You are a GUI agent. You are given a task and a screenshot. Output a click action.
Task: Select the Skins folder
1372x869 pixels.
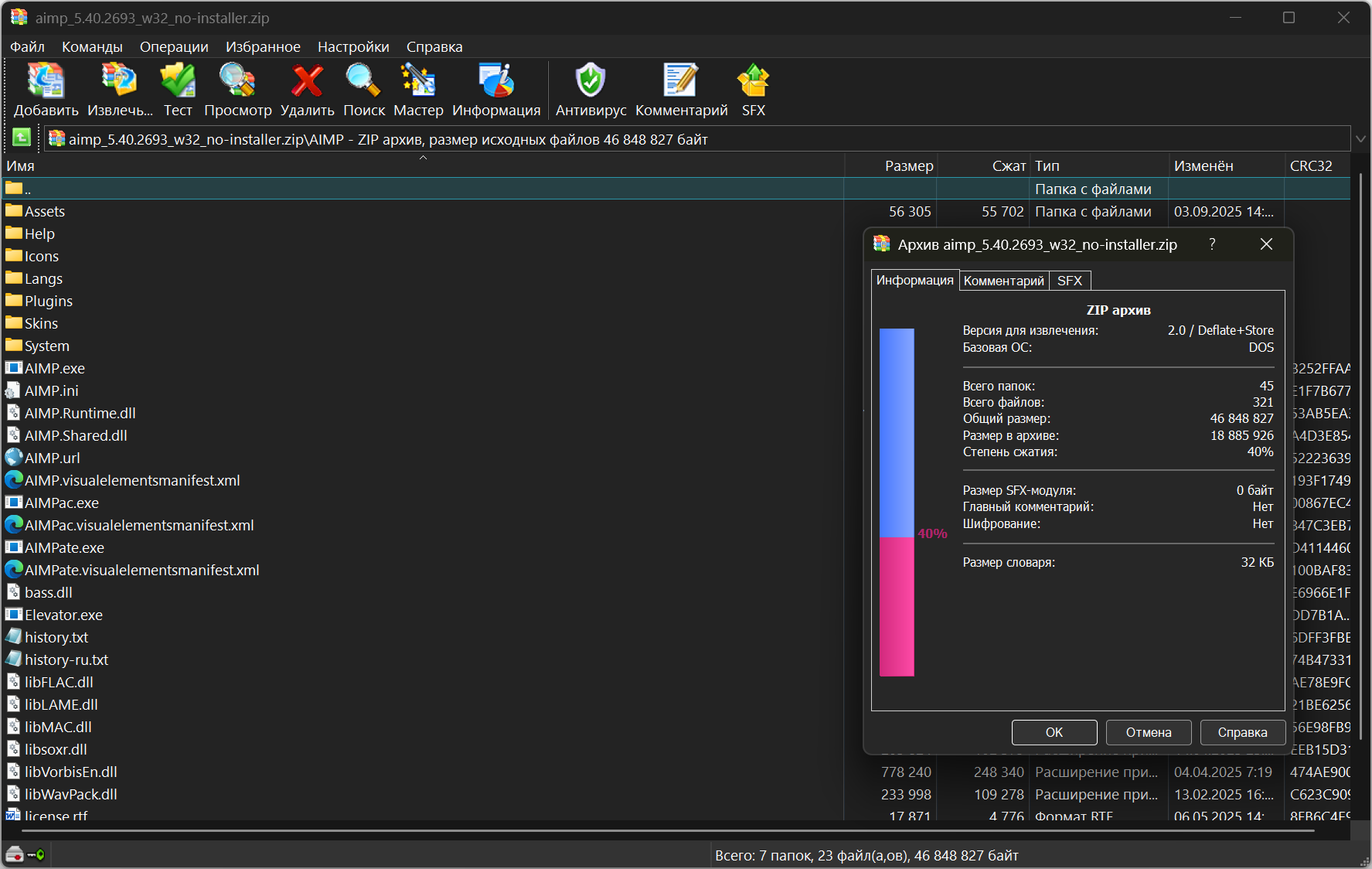click(41, 323)
